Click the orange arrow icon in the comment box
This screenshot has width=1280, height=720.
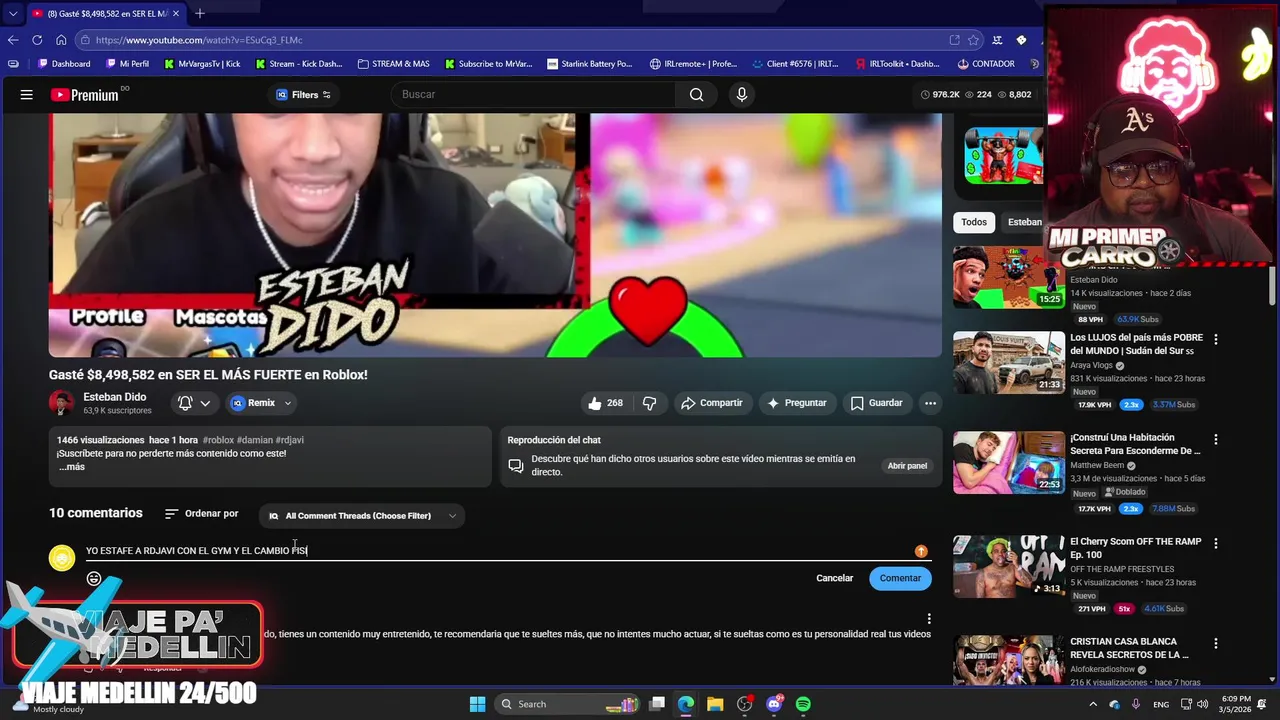click(x=921, y=551)
